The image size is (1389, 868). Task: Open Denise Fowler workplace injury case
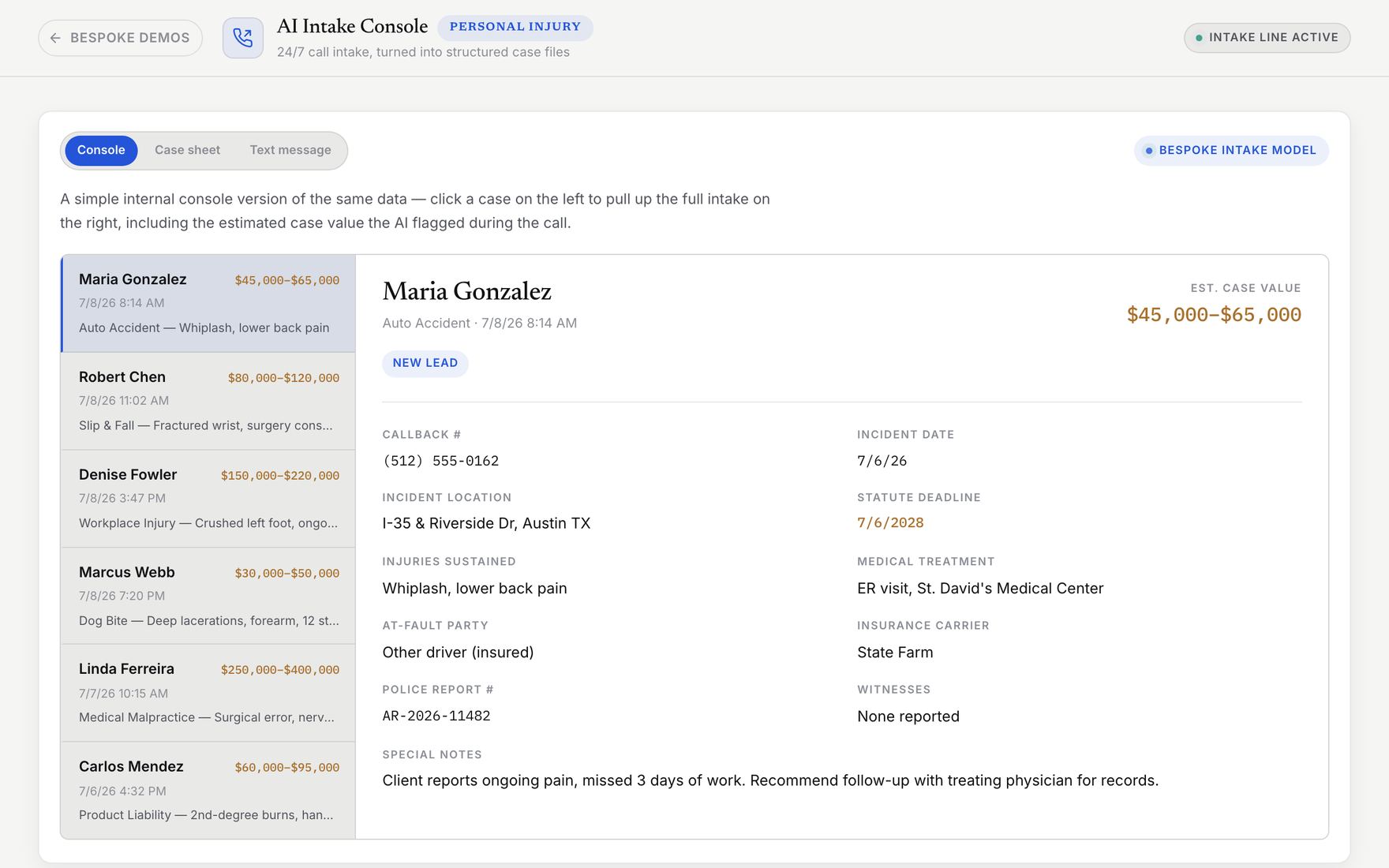(x=208, y=499)
